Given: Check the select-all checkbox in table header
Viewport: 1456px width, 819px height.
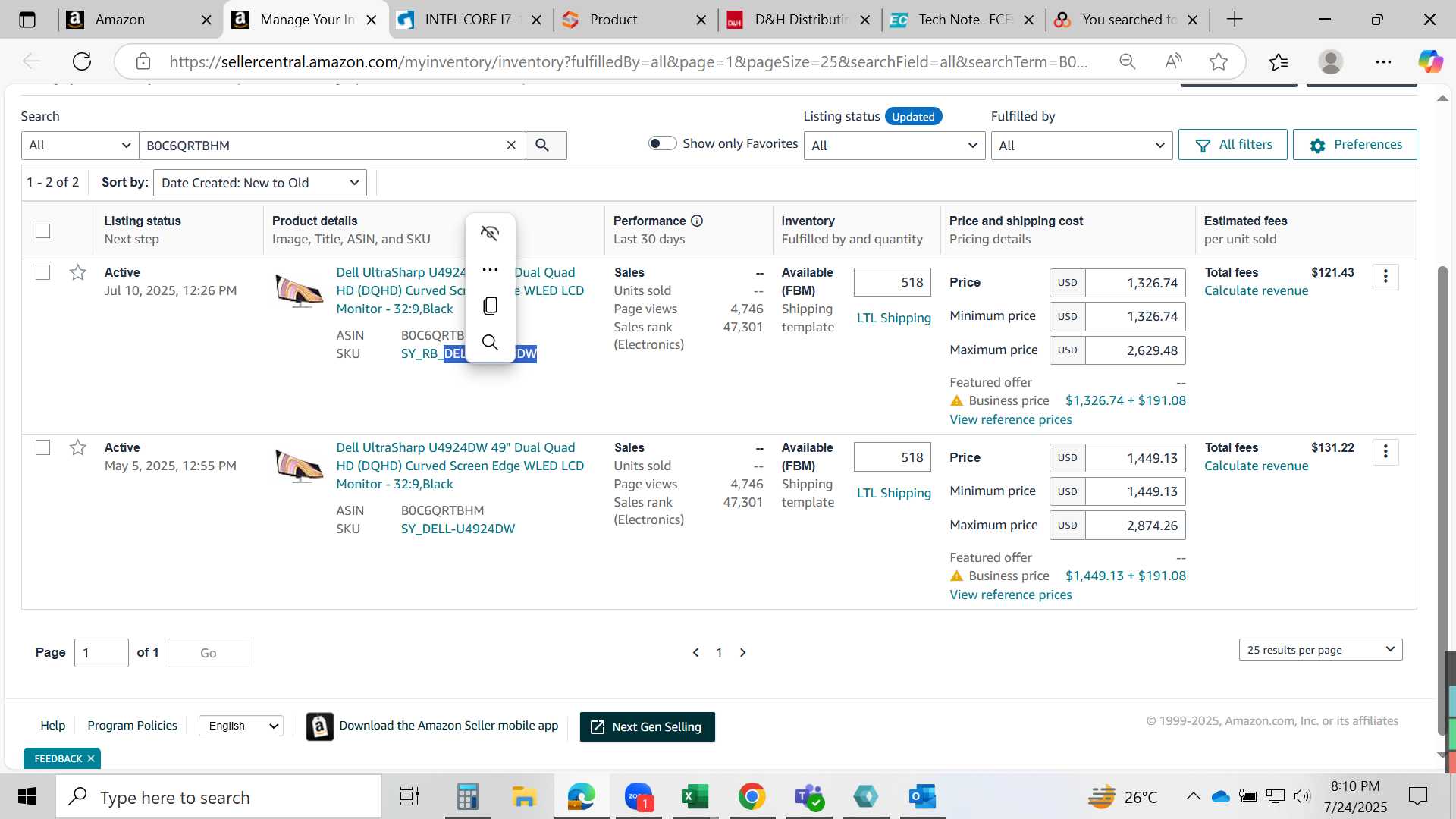Looking at the screenshot, I should pos(43,231).
